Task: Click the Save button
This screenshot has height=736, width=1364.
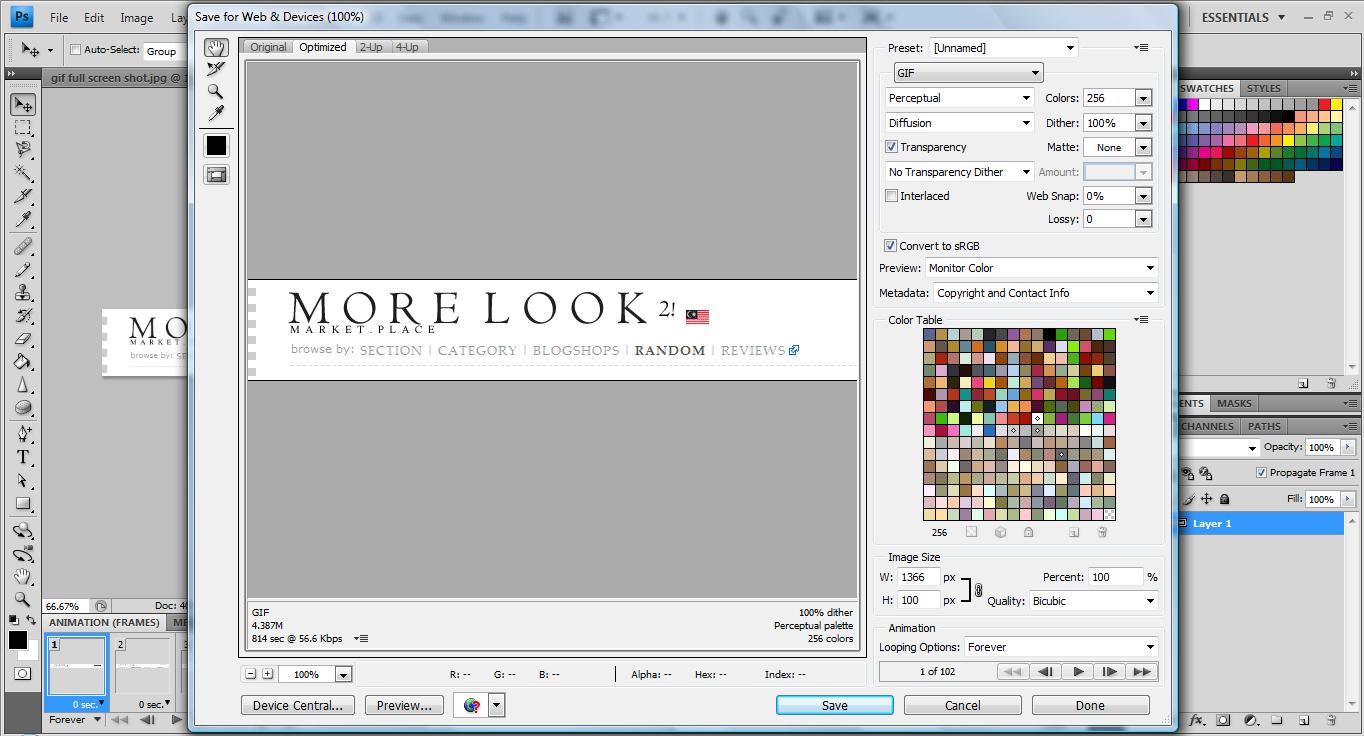Action: (x=835, y=705)
